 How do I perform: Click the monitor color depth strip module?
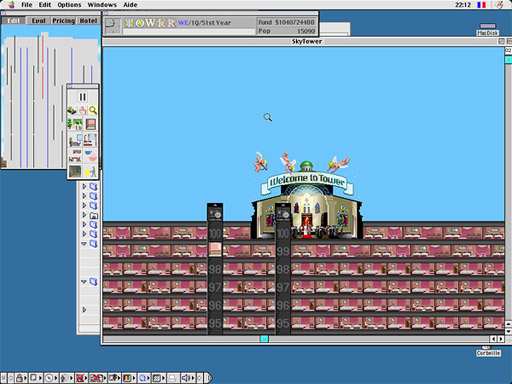(x=128, y=378)
